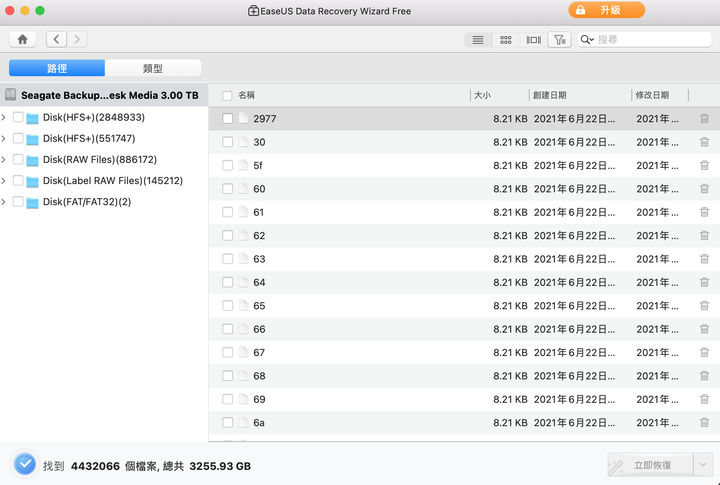
Task: Click the file name 67
Action: (x=259, y=353)
